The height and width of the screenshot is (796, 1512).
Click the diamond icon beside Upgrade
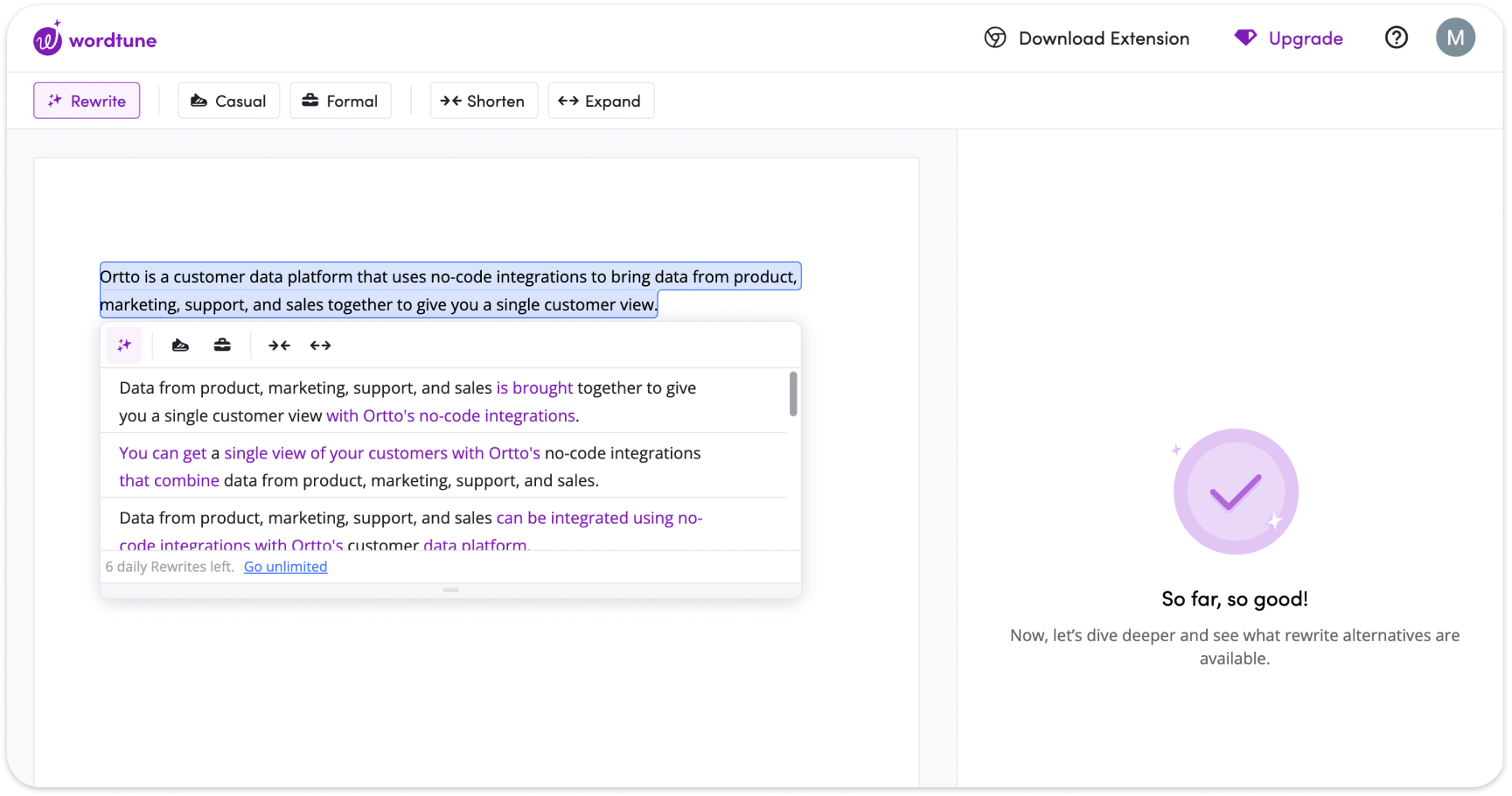[x=1245, y=38]
